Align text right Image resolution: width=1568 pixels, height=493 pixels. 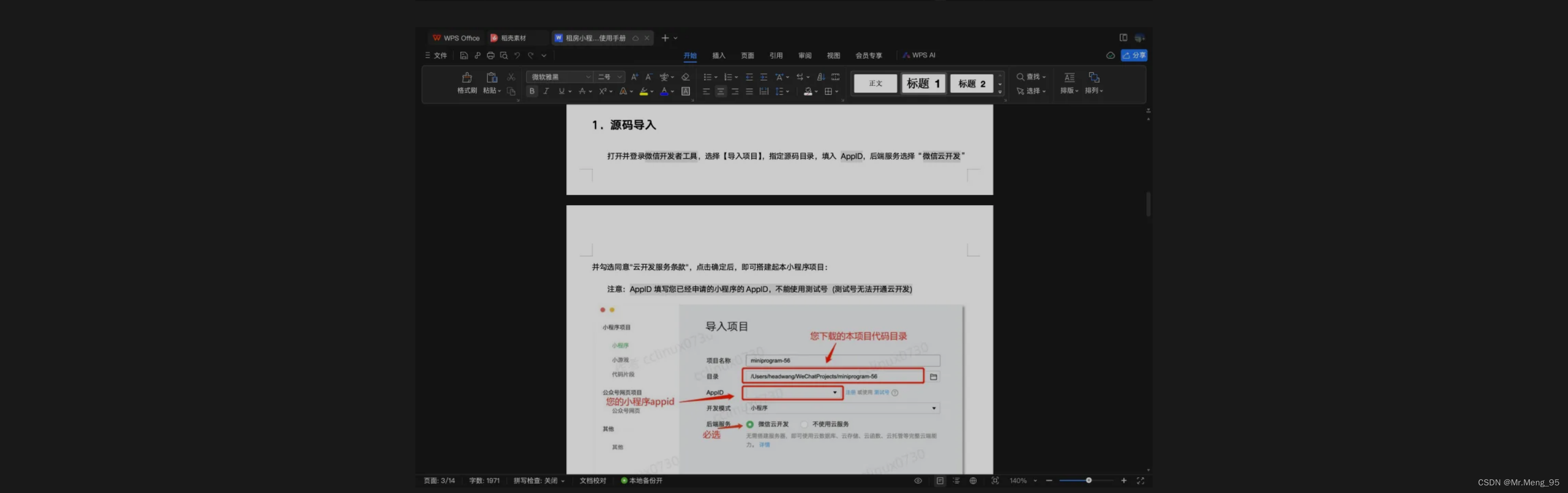734,91
